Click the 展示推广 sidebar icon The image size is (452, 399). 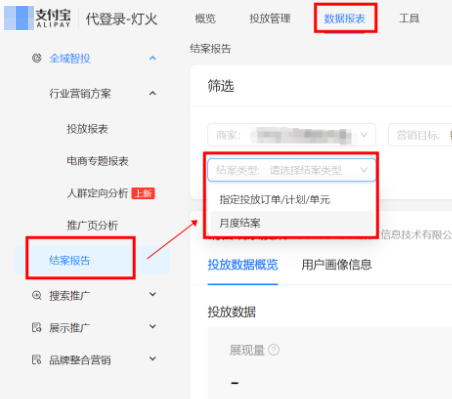36,327
